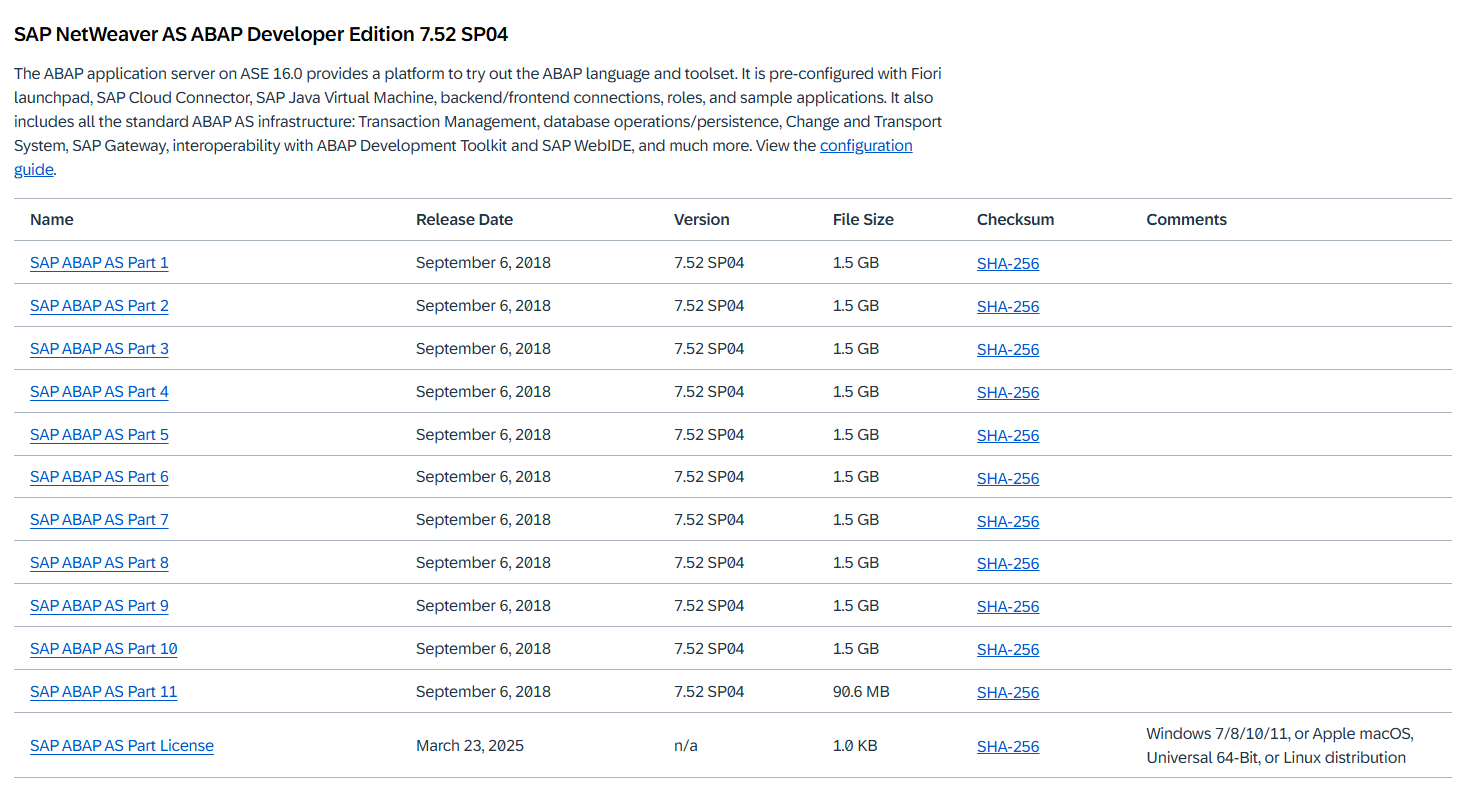Download SAP ABAP AS Part License
Viewport: 1471px width, 794px height.
point(122,746)
